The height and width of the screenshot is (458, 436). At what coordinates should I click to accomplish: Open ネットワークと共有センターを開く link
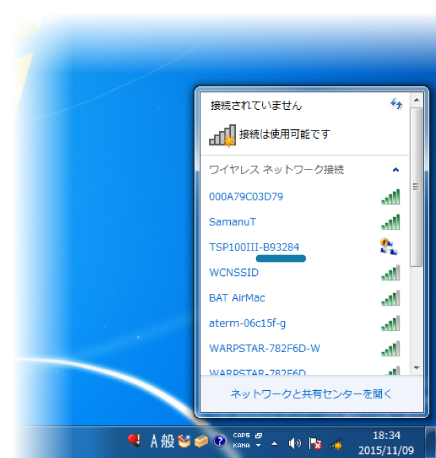[311, 394]
